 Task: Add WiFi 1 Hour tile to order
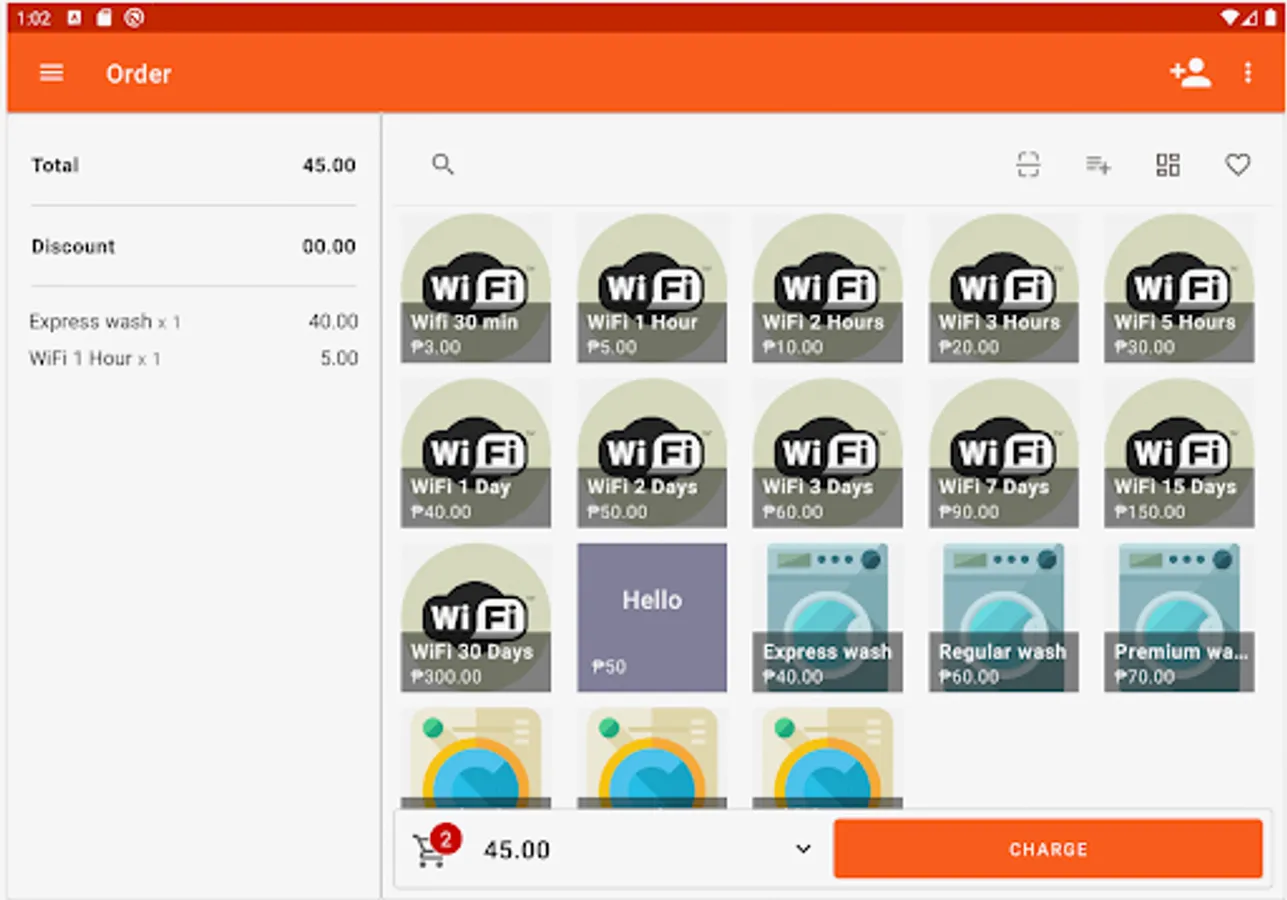coord(652,288)
